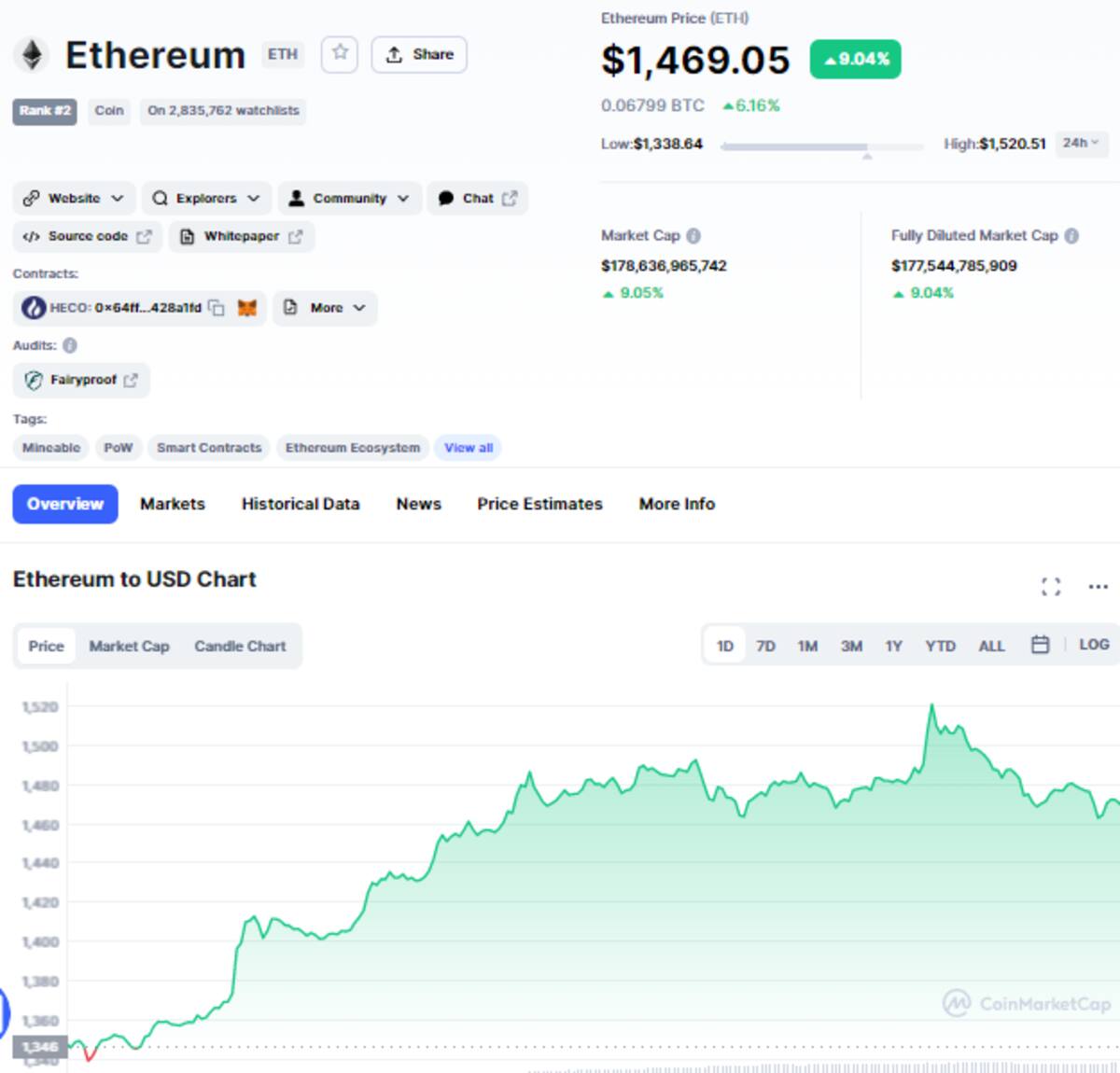Open the chart calendar date picker
Screen dimensions: 1120x1073
tap(1040, 645)
